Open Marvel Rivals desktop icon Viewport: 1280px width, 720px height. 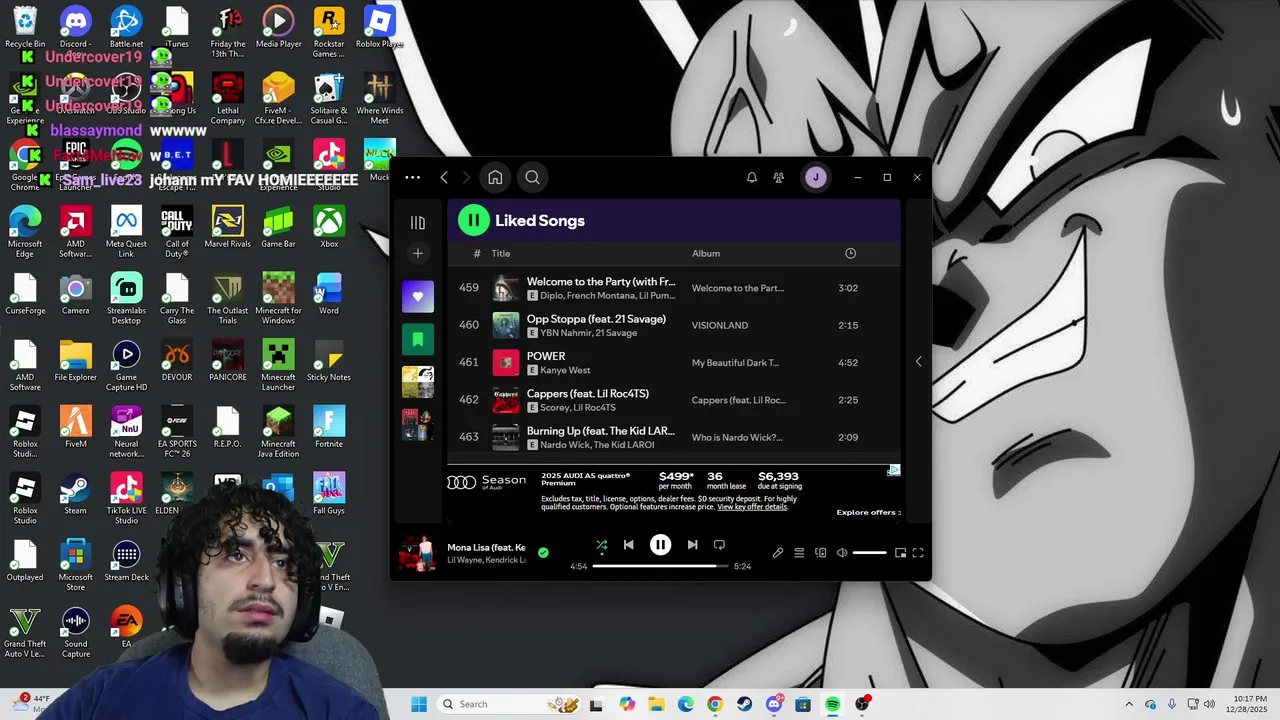coord(227,227)
